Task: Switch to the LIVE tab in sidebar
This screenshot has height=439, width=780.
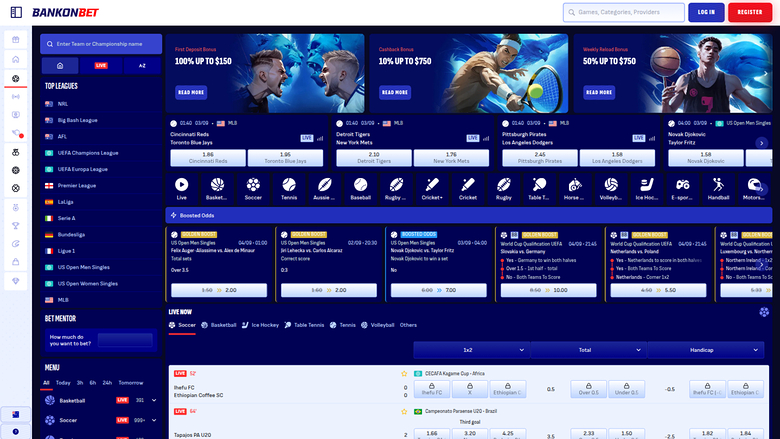Action: pos(101,66)
